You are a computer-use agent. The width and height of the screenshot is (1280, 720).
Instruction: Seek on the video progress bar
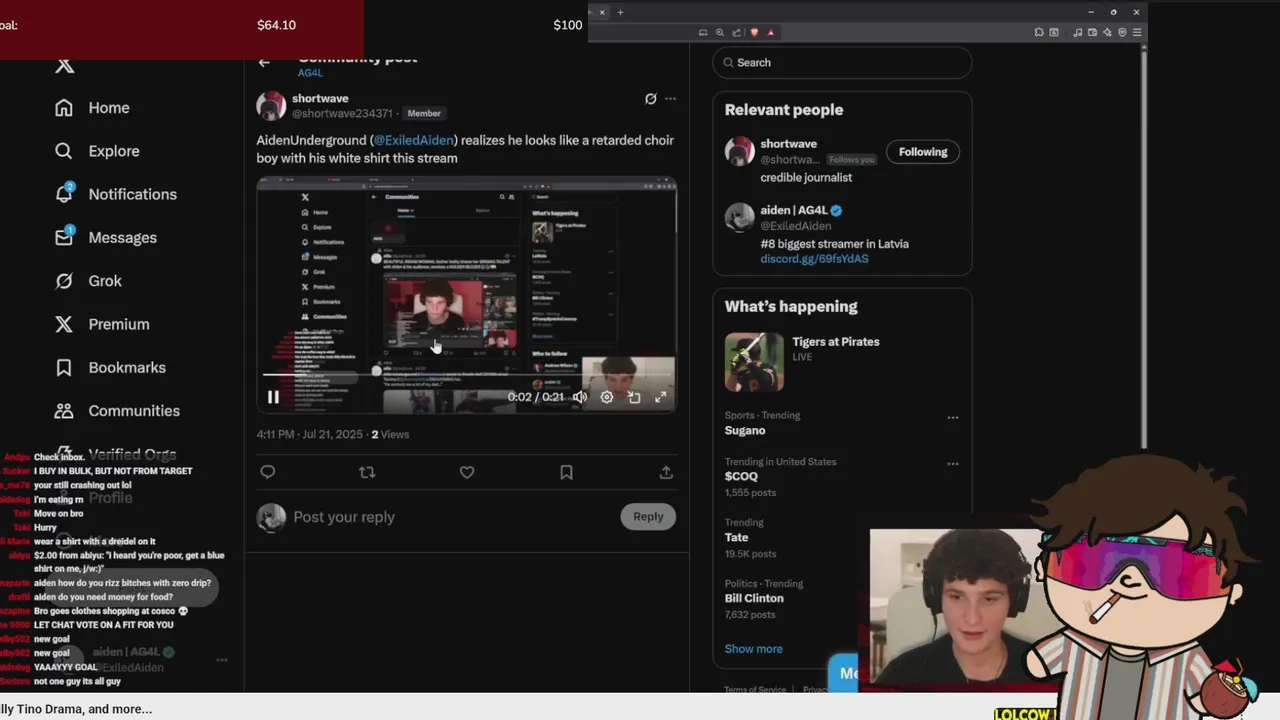tap(466, 375)
